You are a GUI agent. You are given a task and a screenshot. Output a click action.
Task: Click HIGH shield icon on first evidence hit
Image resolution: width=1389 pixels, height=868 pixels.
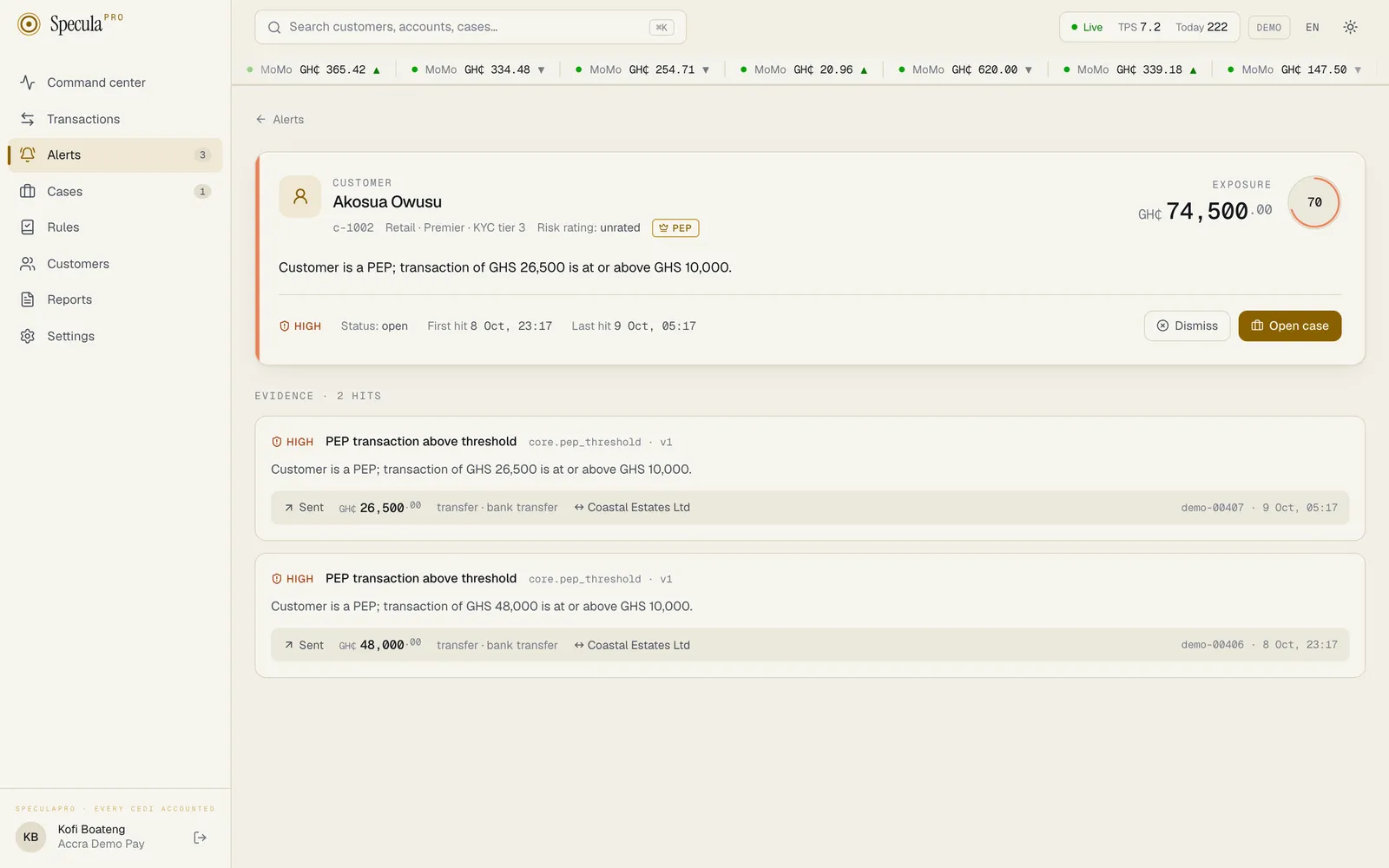click(x=277, y=442)
